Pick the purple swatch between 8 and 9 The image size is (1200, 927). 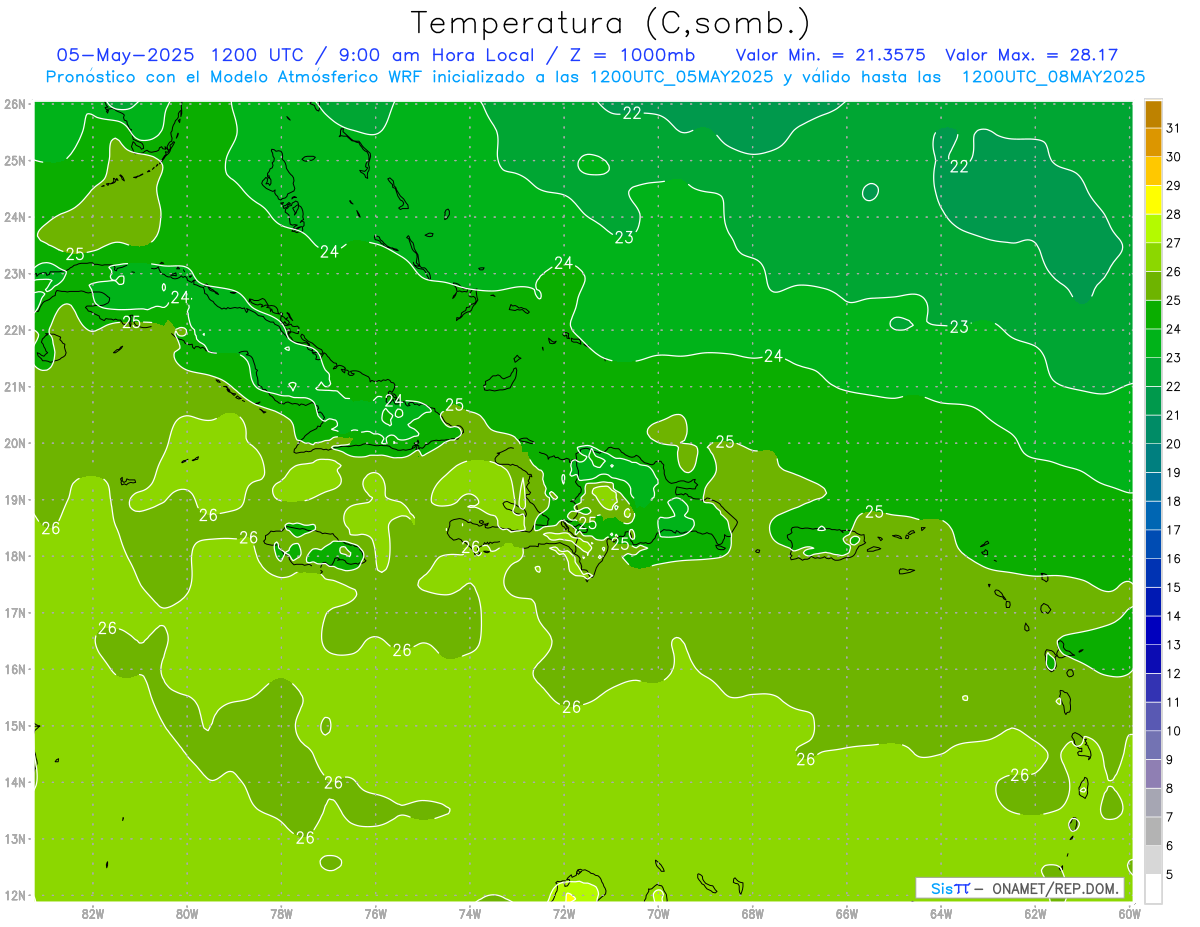[x=1153, y=774]
